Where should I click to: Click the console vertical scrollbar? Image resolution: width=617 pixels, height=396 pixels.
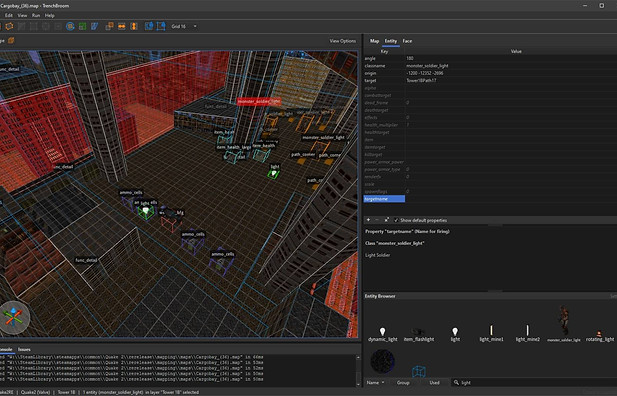(x=358, y=370)
